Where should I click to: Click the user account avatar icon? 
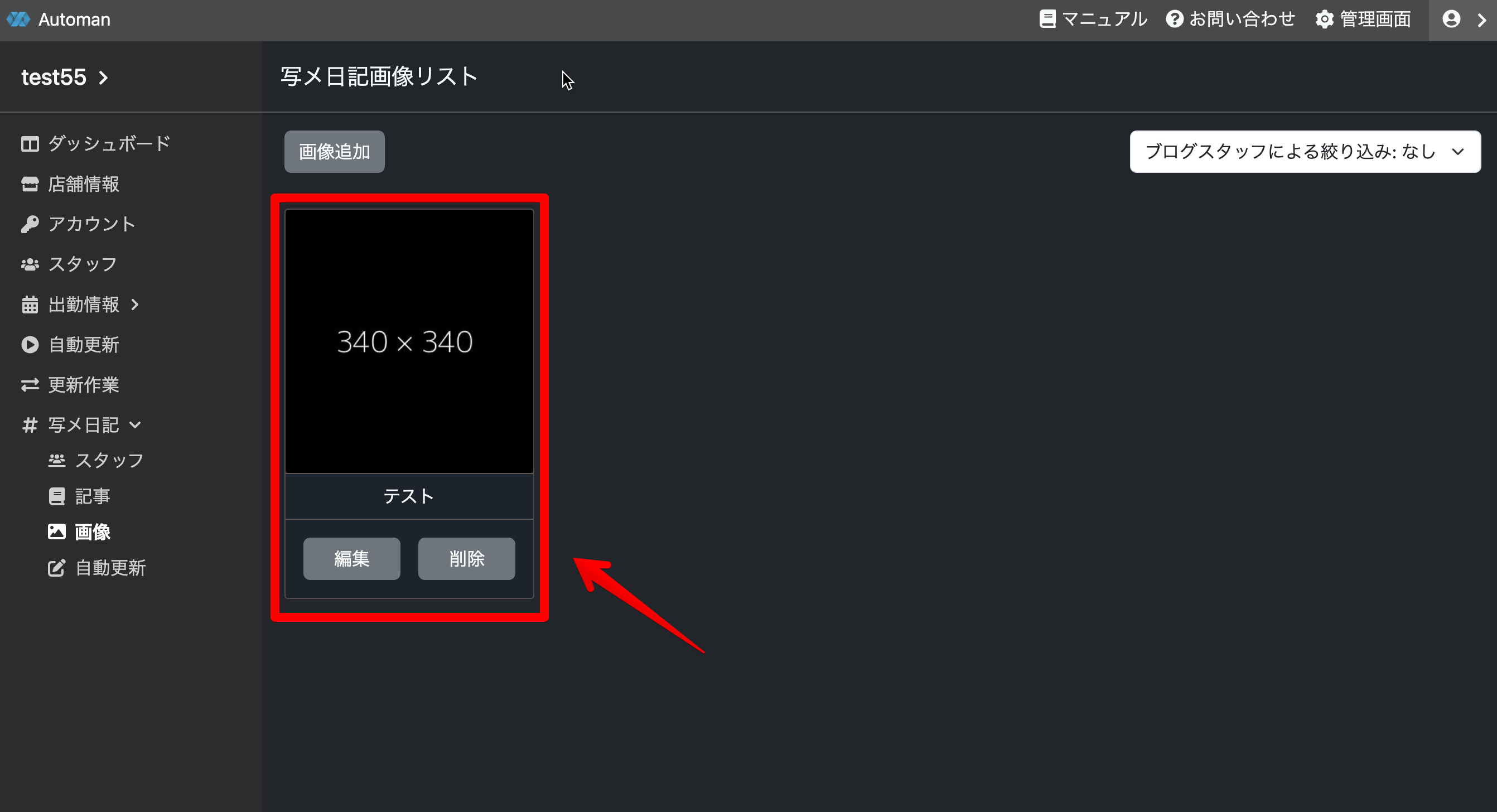click(1451, 19)
